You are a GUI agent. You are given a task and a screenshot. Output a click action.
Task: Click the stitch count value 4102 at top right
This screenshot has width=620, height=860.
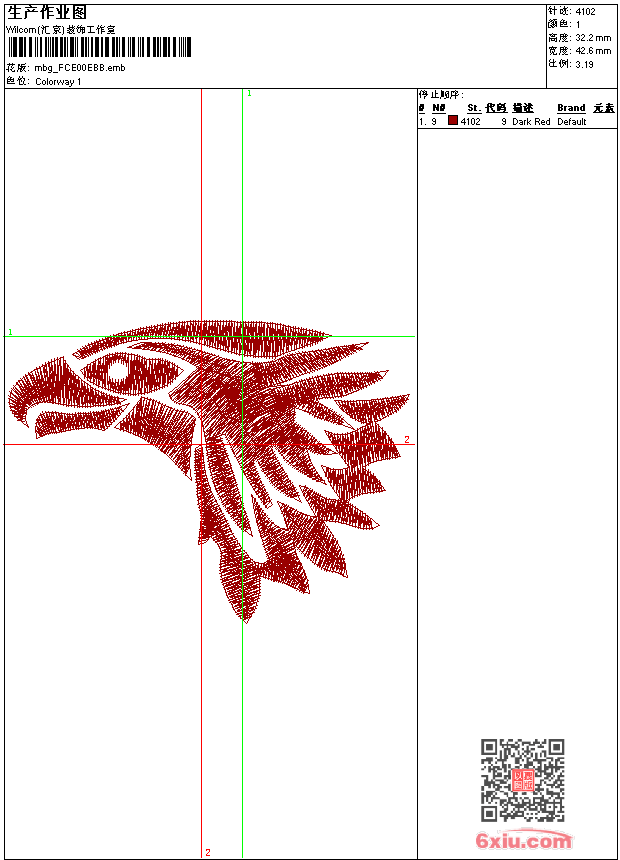coord(585,12)
